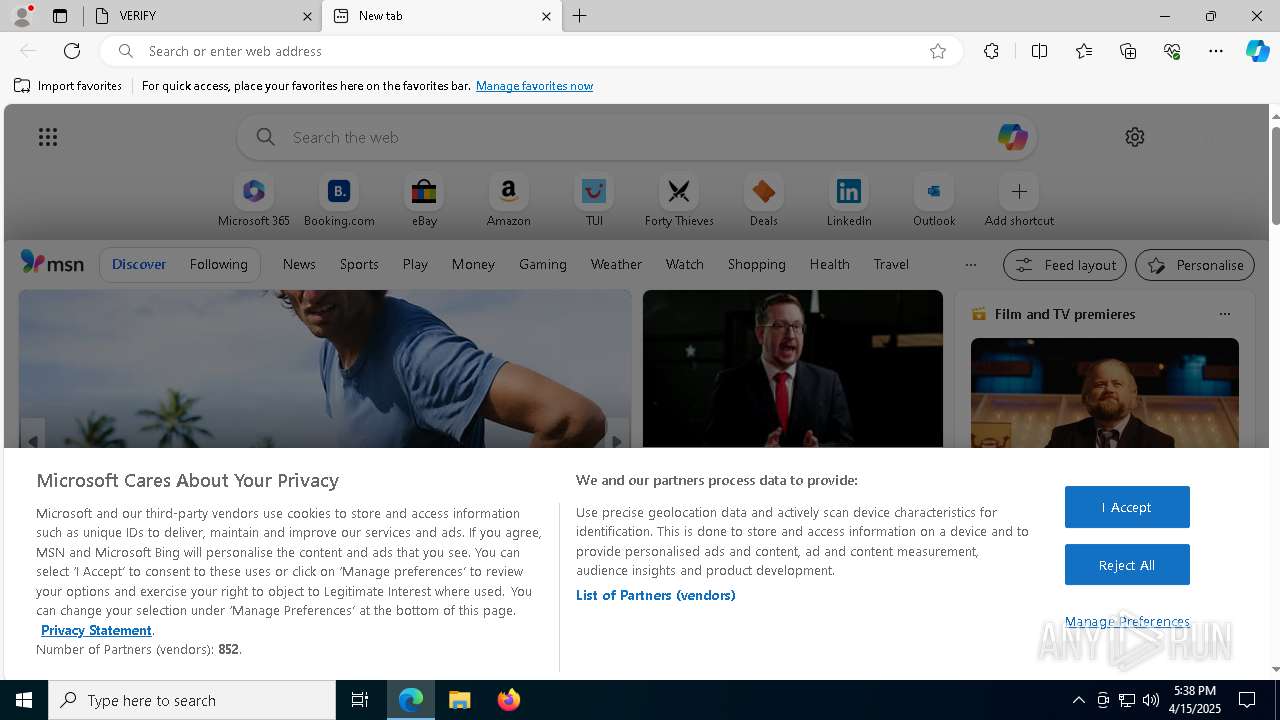Launch Copilot sidebar icon
Image resolution: width=1280 pixels, height=720 pixels.
[x=1257, y=51]
